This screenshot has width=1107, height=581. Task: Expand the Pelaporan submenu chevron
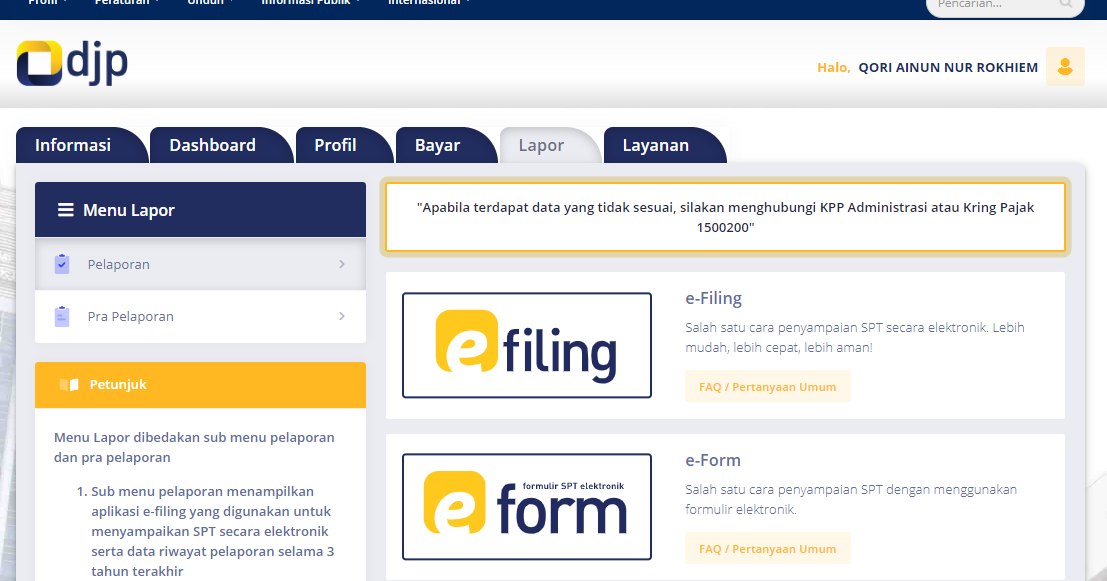click(342, 264)
